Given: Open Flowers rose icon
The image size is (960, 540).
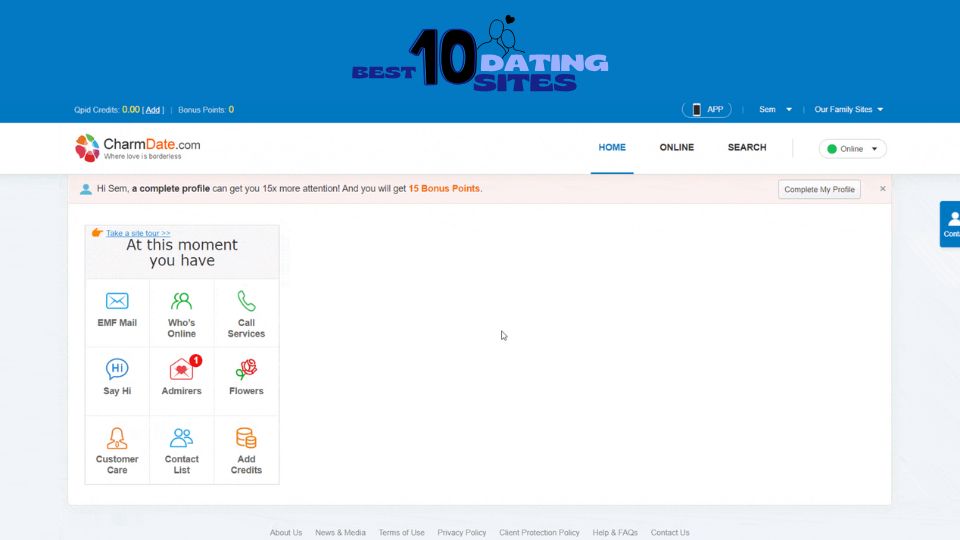Looking at the screenshot, I should click(x=246, y=369).
